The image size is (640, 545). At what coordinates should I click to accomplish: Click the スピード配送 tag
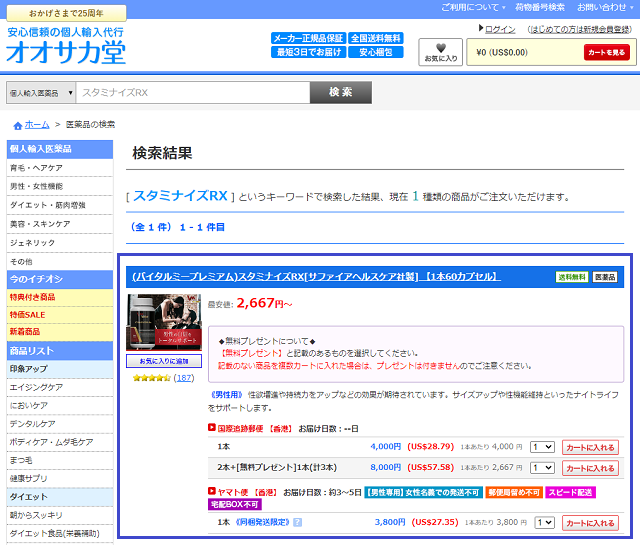coord(570,492)
